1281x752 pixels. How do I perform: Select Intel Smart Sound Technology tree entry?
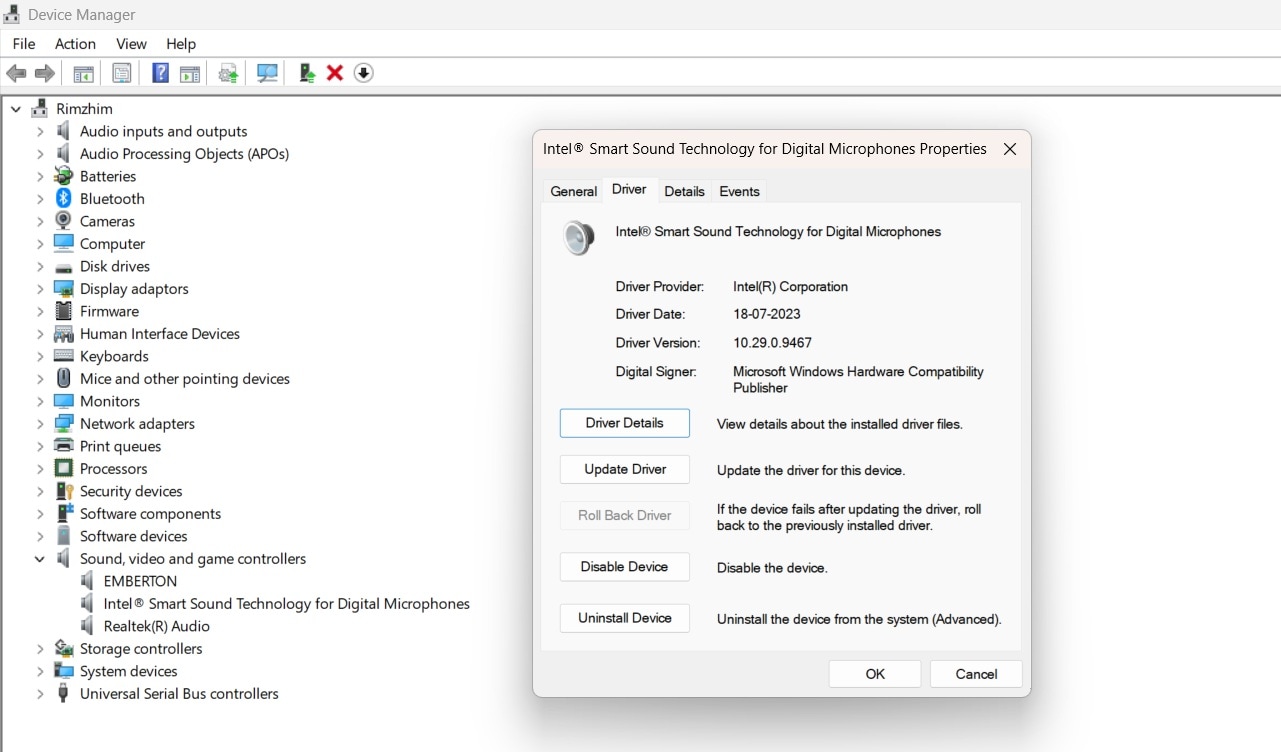click(x=287, y=603)
